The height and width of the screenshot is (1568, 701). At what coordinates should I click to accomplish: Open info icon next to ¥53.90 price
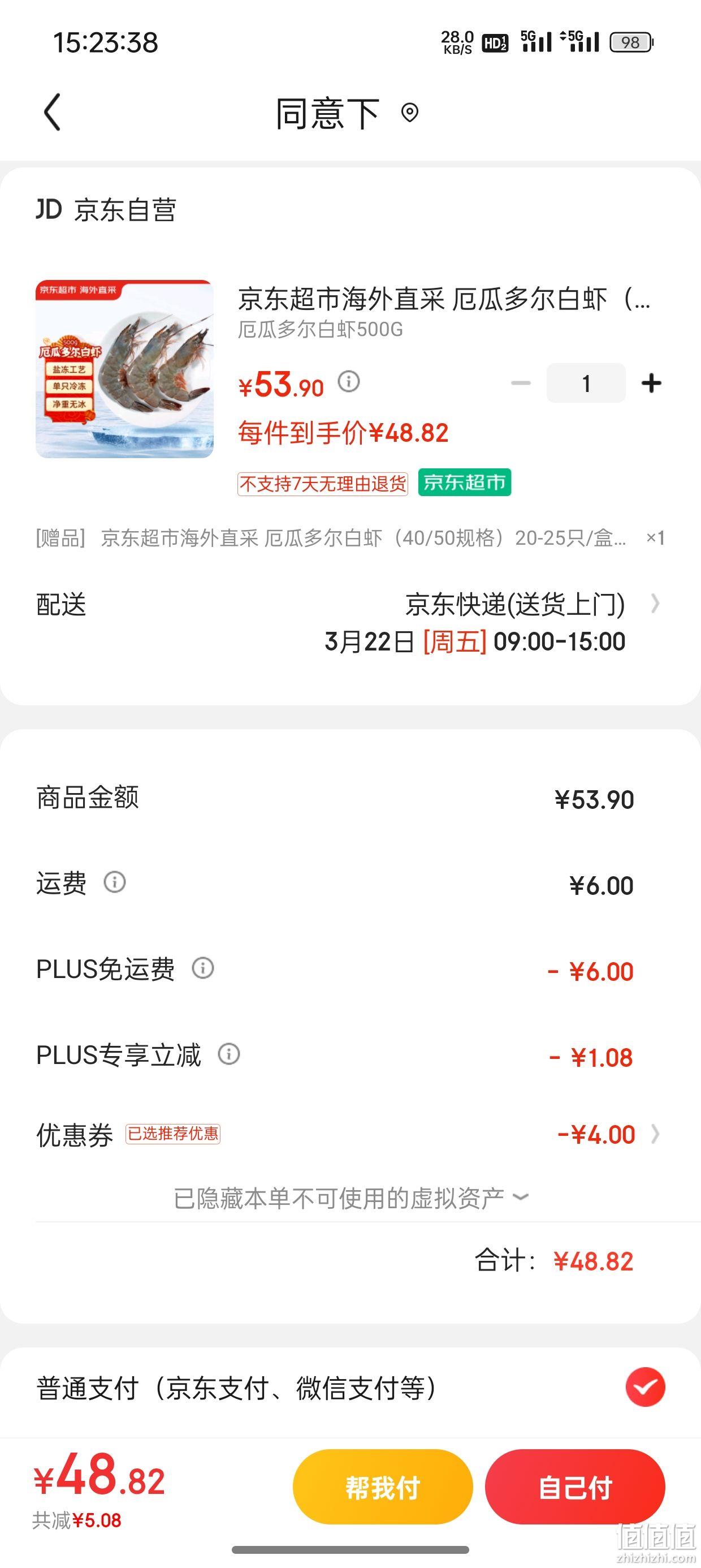tap(349, 382)
